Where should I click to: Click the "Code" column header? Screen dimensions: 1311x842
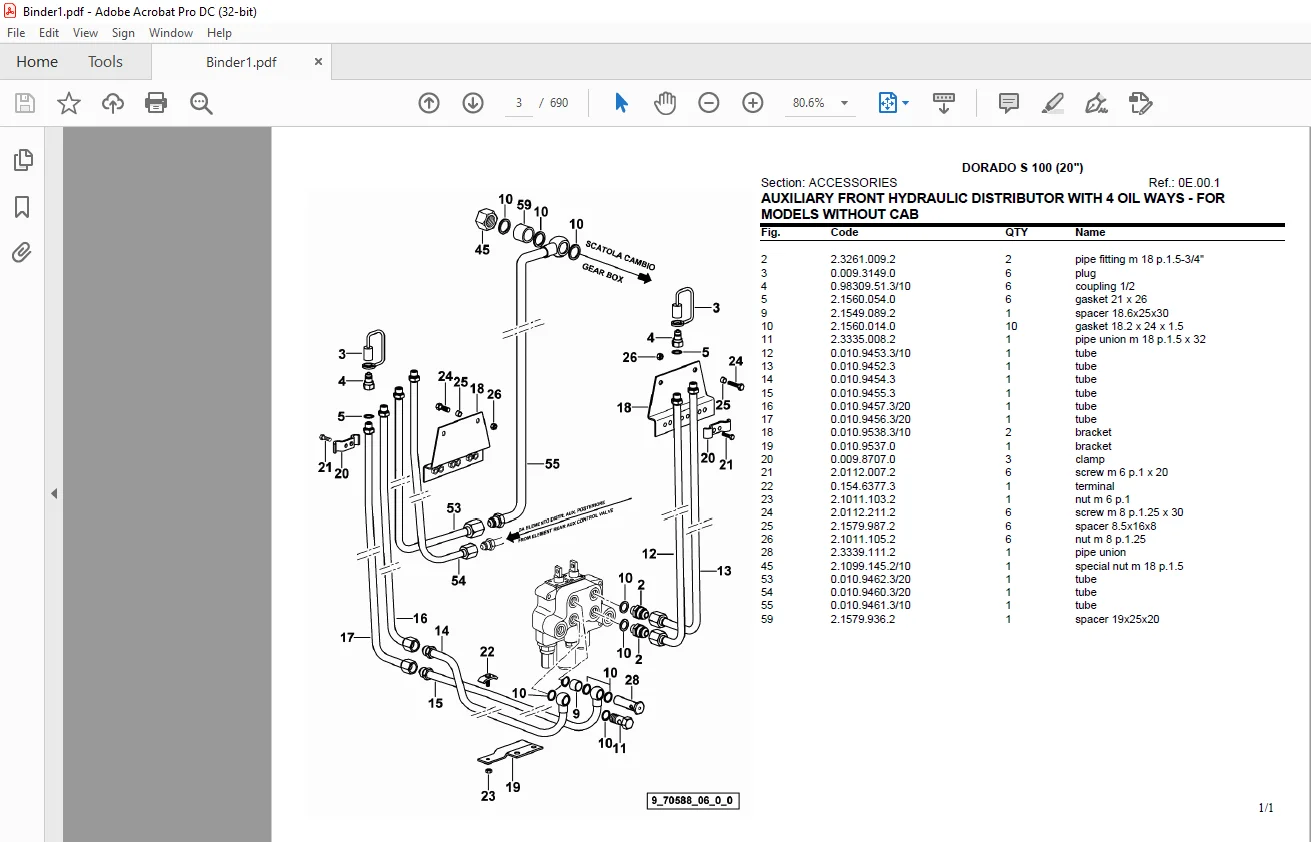click(x=844, y=232)
